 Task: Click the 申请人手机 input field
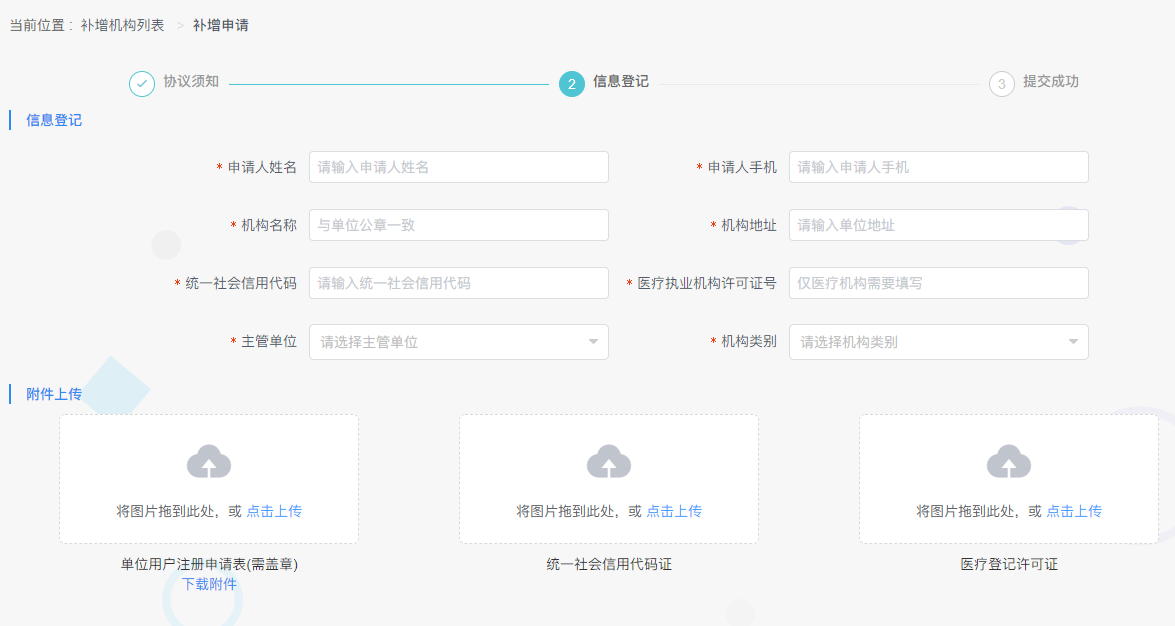coord(938,166)
